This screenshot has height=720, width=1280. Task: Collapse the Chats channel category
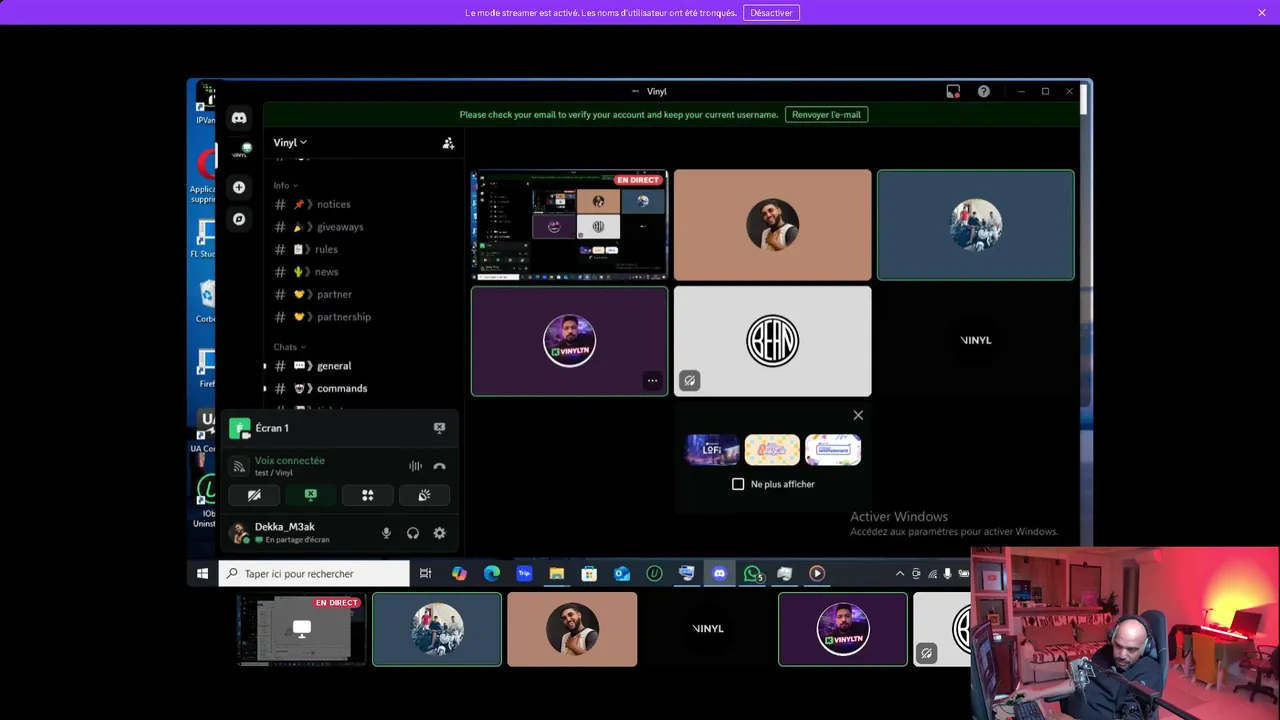click(289, 347)
